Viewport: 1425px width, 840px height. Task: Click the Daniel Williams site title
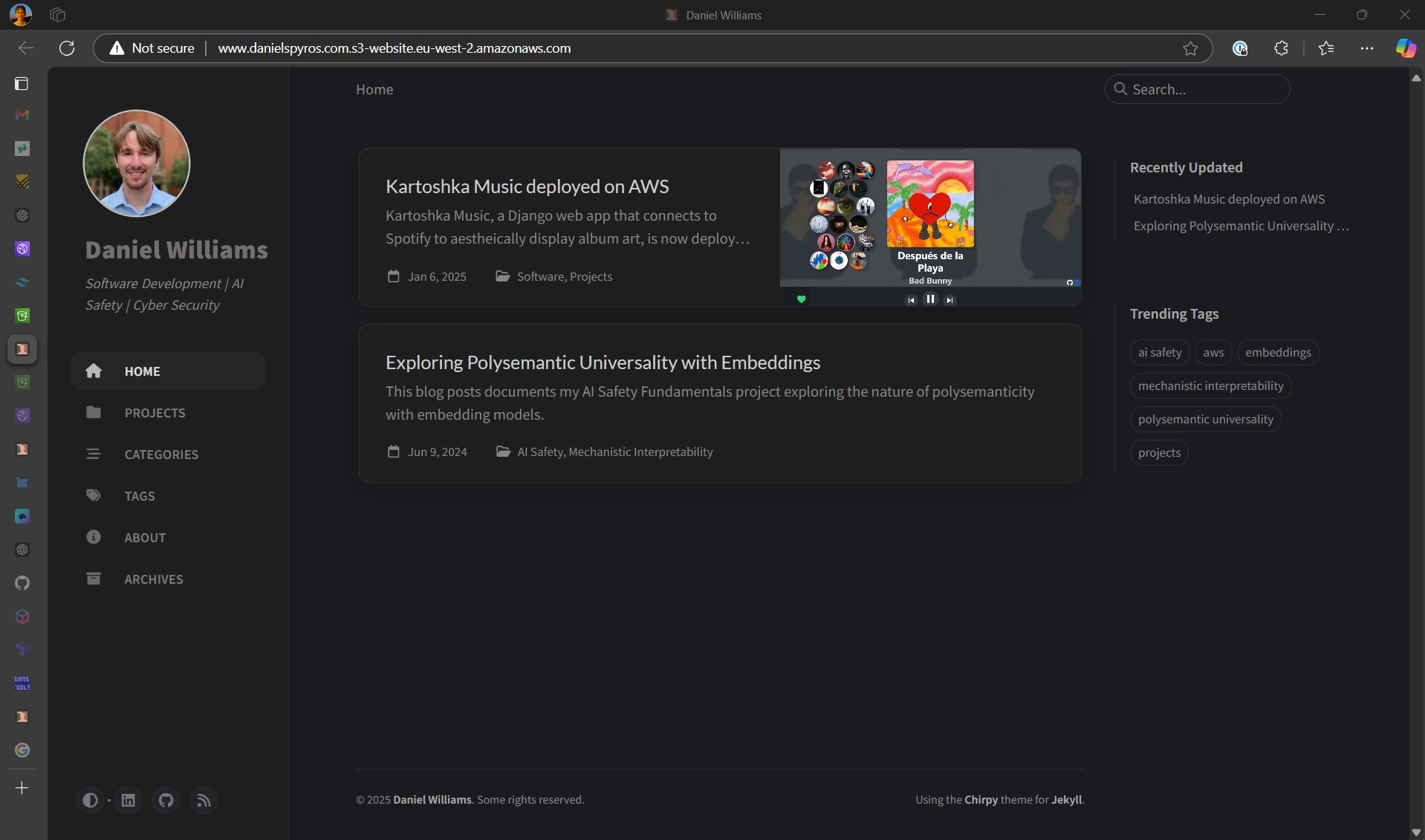[x=176, y=250]
